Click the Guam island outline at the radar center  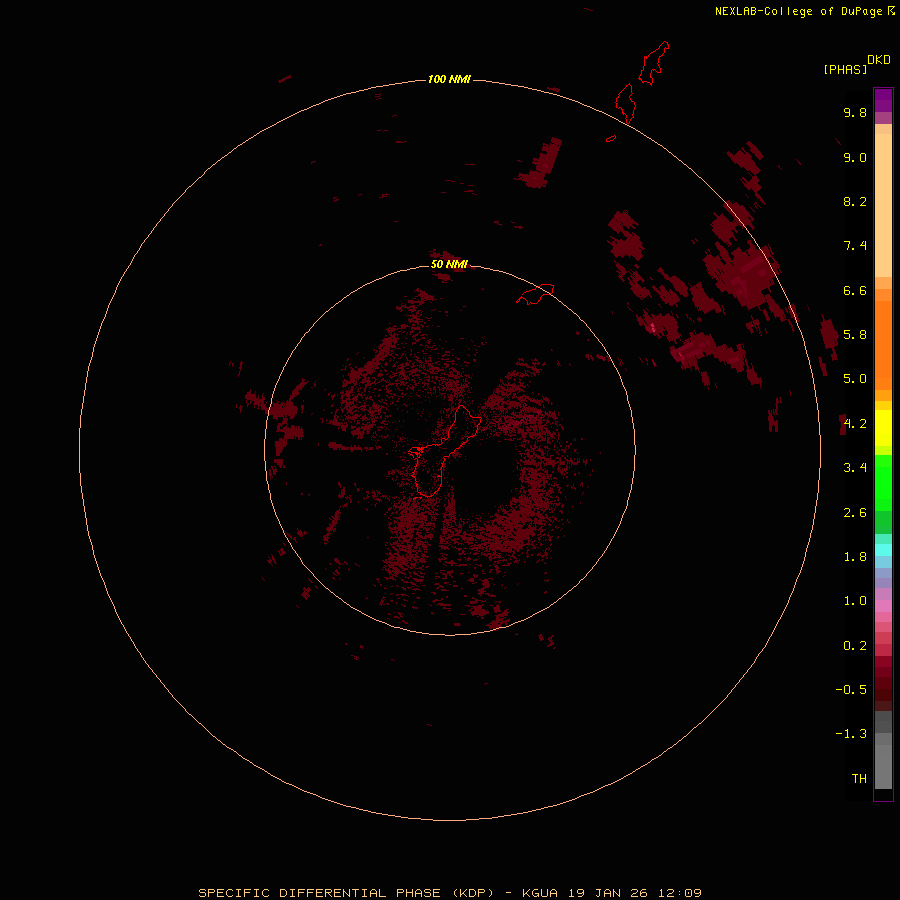[445, 451]
